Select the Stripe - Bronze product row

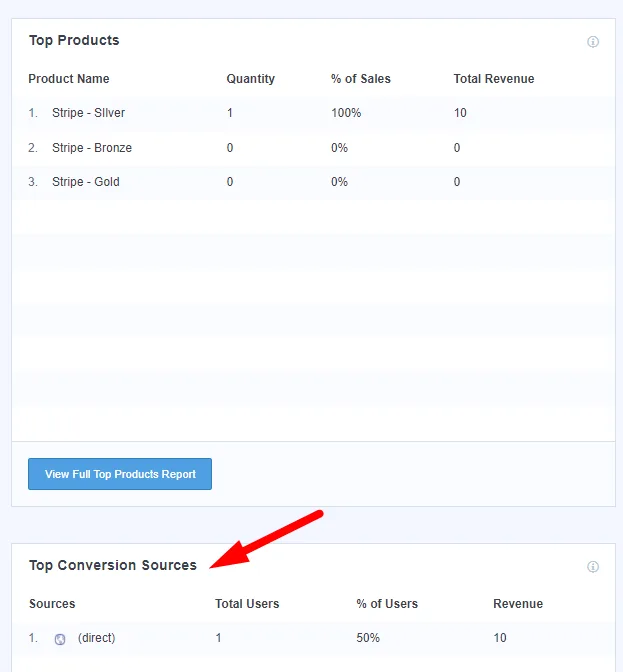point(92,148)
